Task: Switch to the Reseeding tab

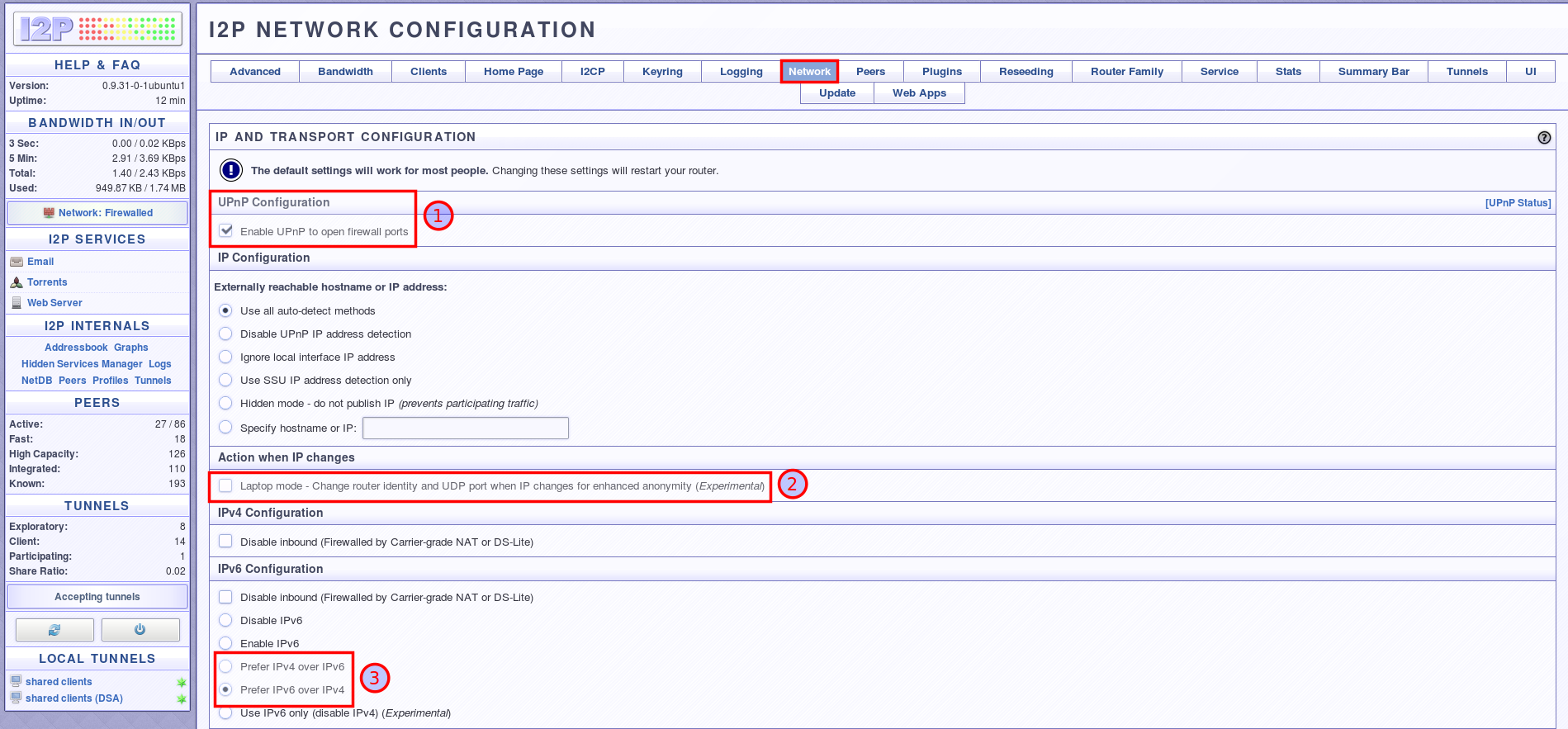Action: point(1026,72)
